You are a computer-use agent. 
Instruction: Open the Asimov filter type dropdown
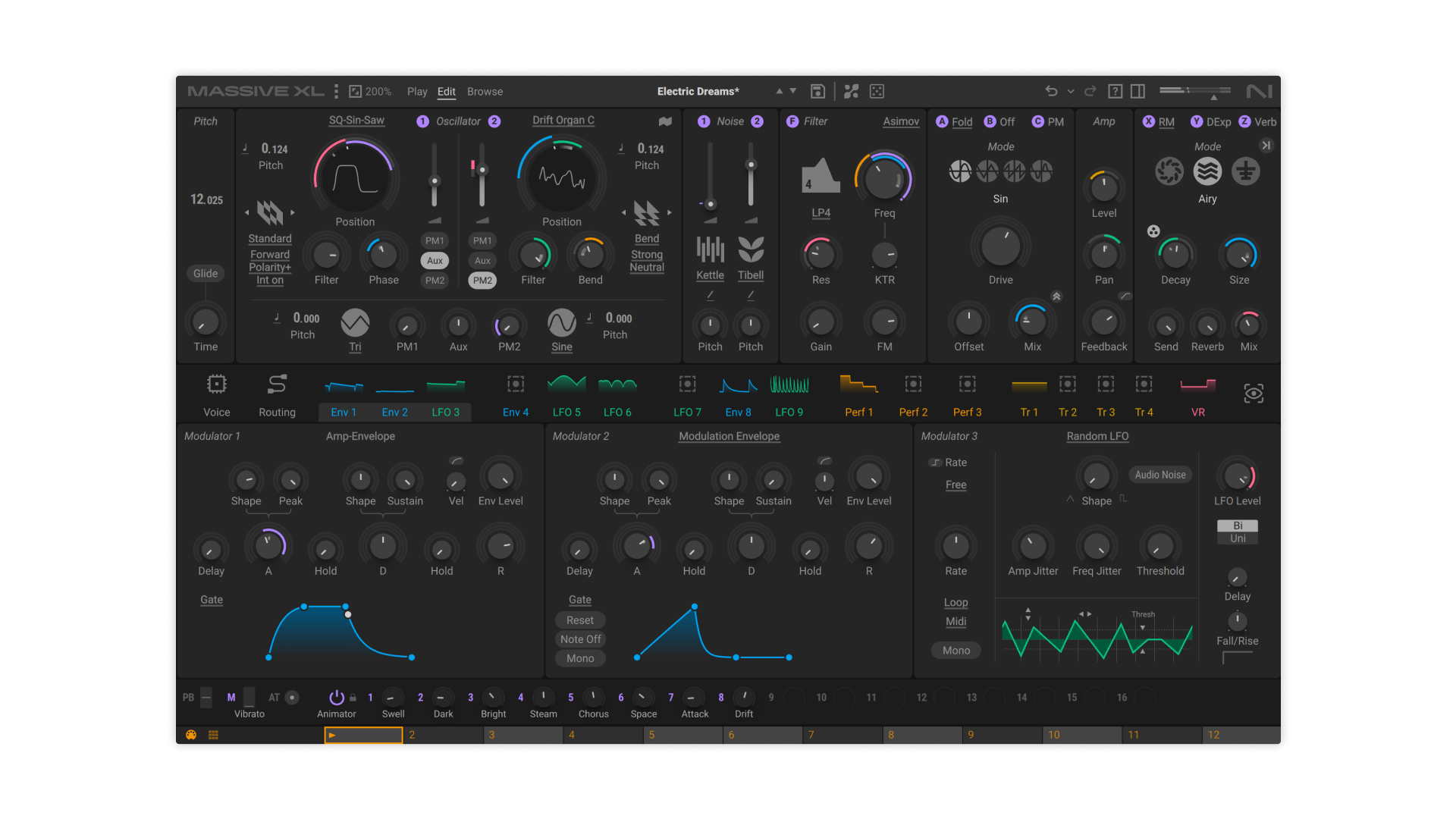(x=901, y=121)
